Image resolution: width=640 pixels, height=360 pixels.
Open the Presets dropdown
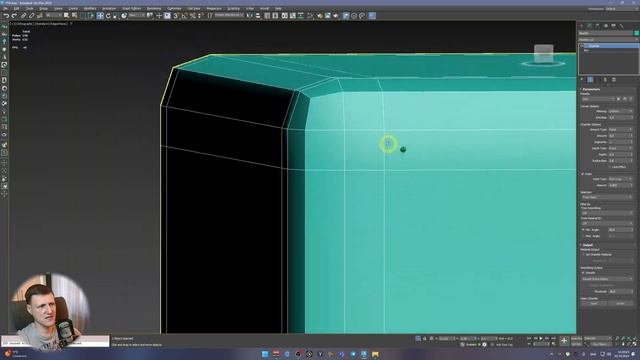598,99
